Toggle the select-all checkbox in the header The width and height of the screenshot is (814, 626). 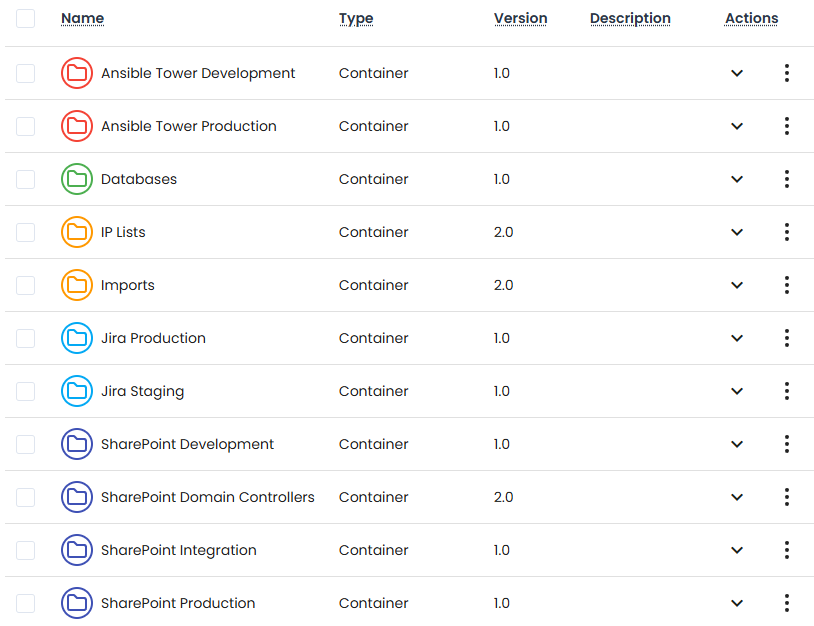(25, 18)
